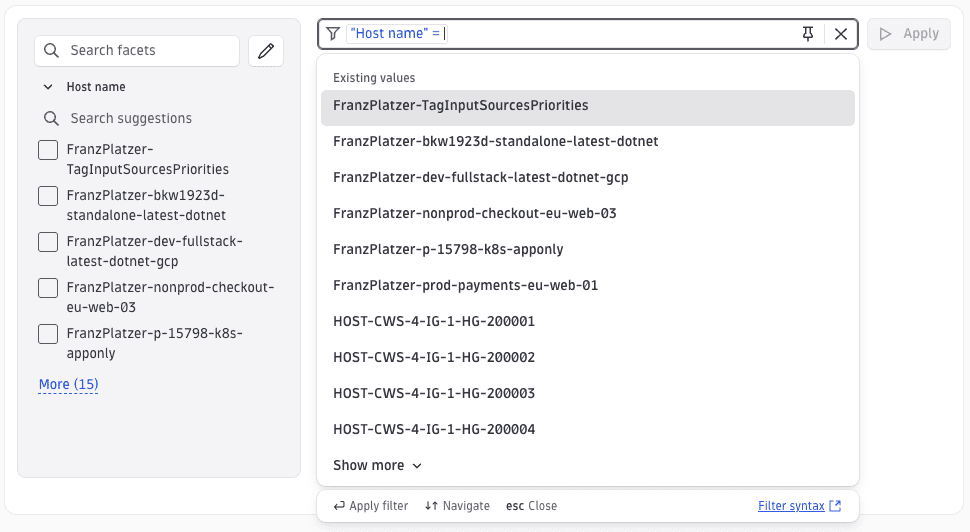This screenshot has width=970, height=532.
Task: Choose HOST-CWS-4-IG-1-HG-200003
Action: tap(588, 393)
